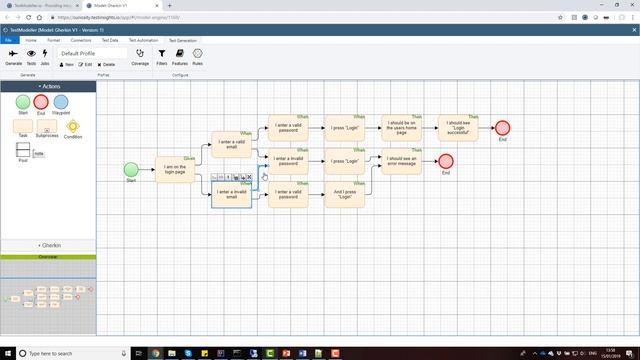The image size is (640, 360).
Task: Open Task View on the taskbar
Action: [x=139, y=353]
